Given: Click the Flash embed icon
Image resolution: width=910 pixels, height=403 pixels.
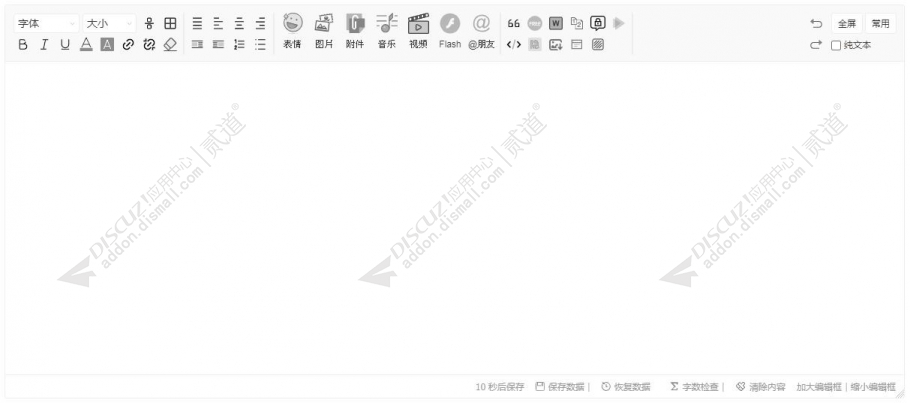Looking at the screenshot, I should (450, 31).
